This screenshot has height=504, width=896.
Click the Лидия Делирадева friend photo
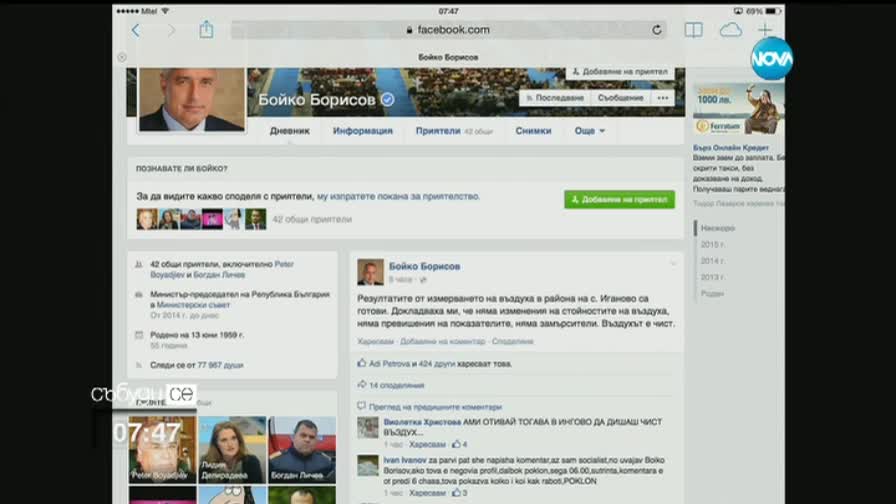point(233,450)
